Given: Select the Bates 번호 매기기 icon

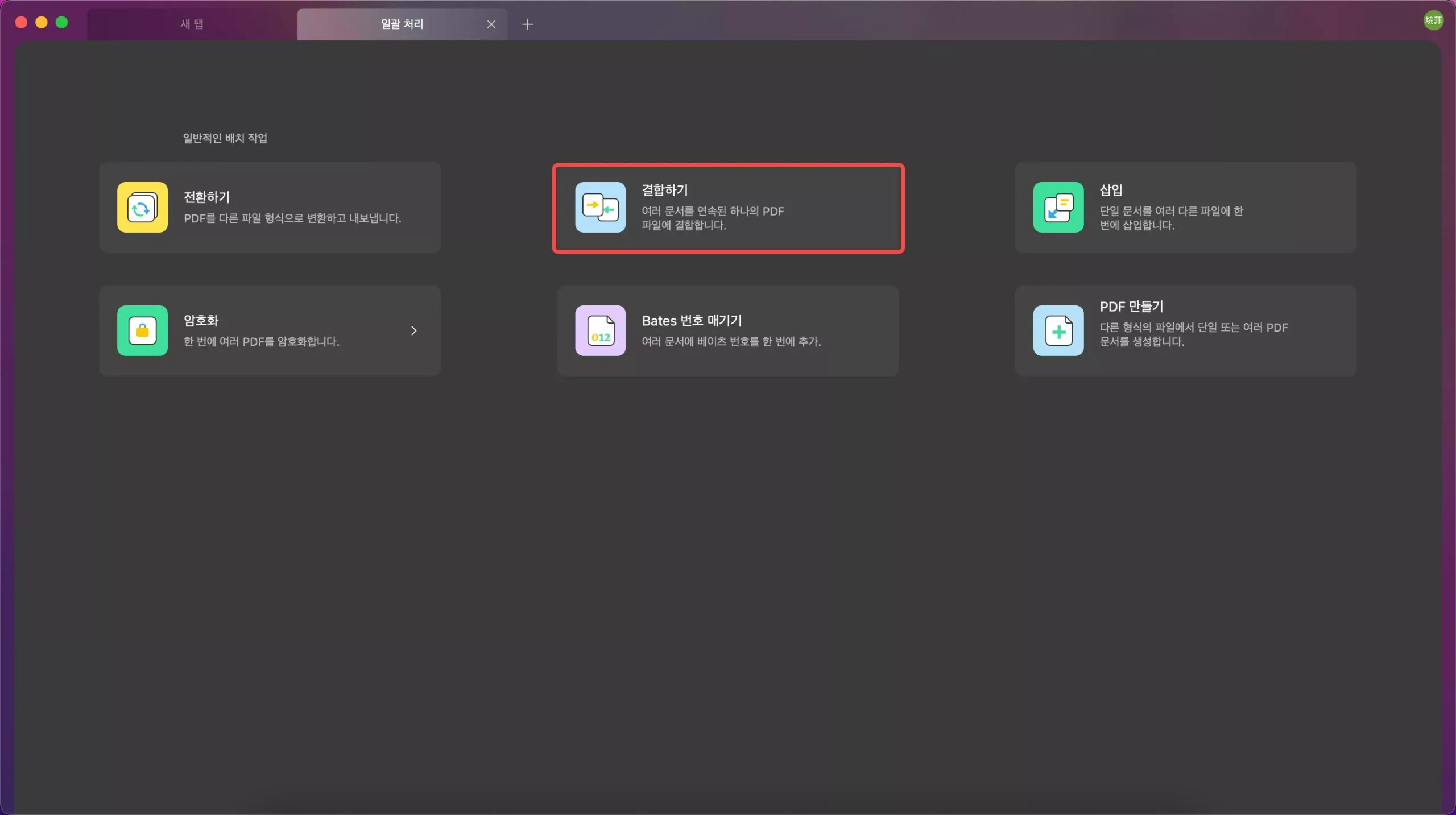Looking at the screenshot, I should pyautogui.click(x=601, y=331).
